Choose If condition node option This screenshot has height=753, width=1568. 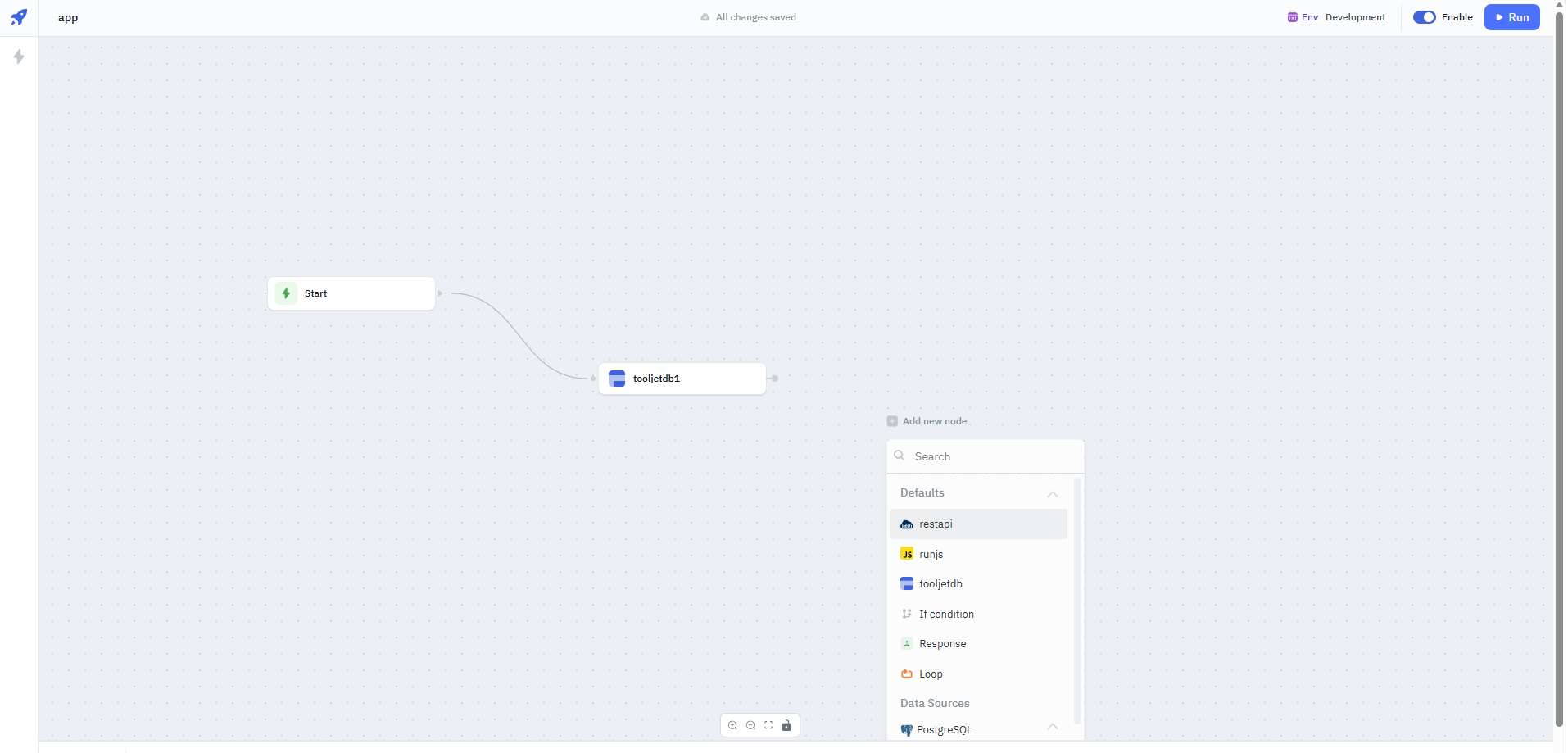coord(979,614)
